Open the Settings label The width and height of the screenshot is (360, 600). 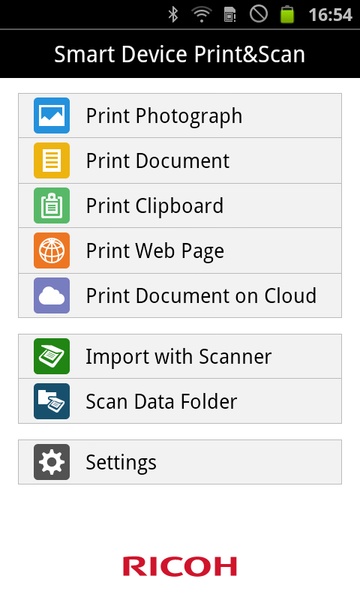(121, 463)
